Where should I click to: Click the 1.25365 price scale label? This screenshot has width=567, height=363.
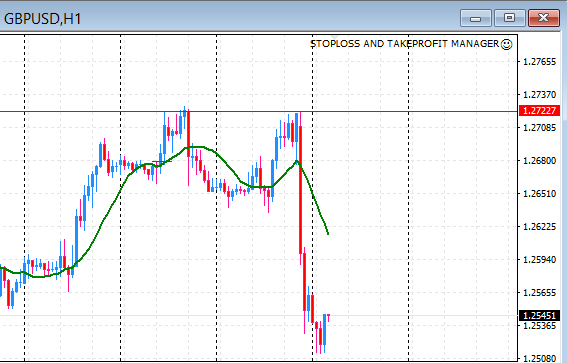539,326
